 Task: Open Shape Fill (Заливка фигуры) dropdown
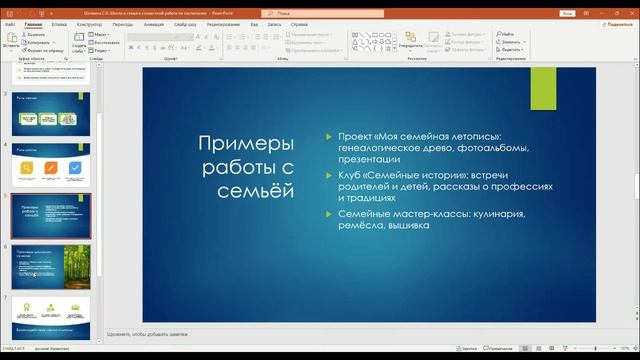point(465,35)
